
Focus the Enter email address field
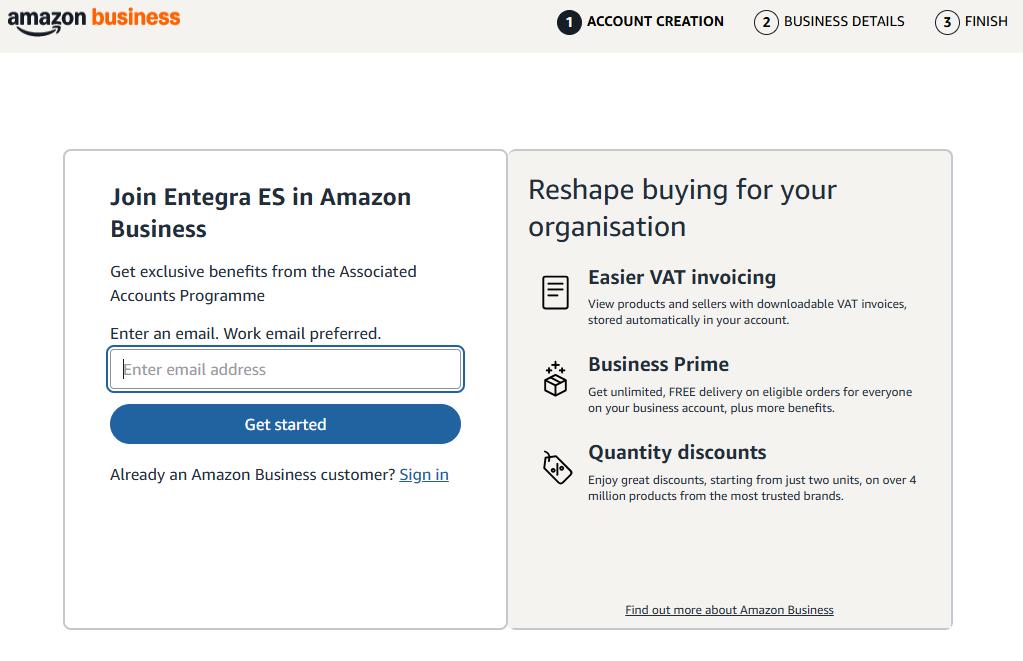tap(285, 369)
